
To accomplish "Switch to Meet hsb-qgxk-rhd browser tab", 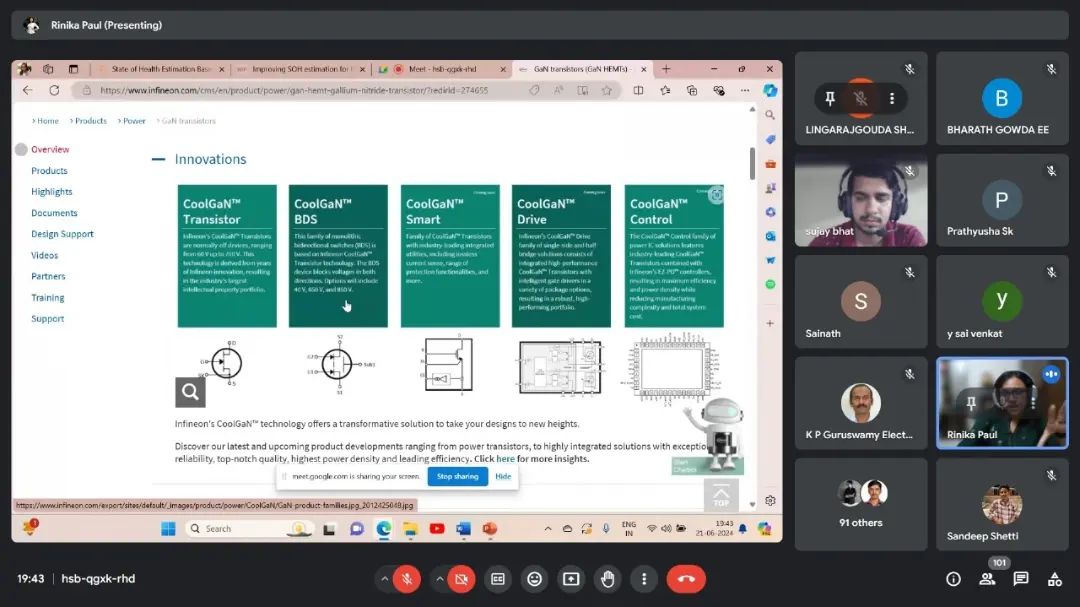I will coord(443,69).
